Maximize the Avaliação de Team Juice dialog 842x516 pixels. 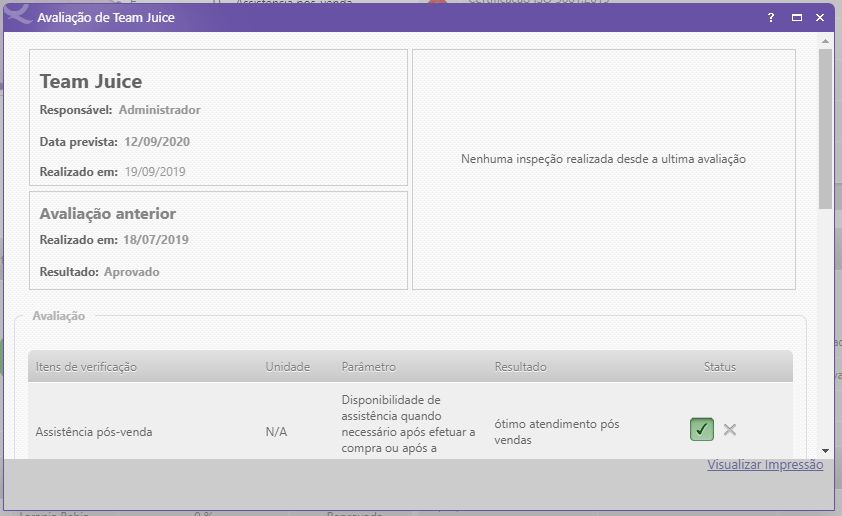pyautogui.click(x=797, y=17)
